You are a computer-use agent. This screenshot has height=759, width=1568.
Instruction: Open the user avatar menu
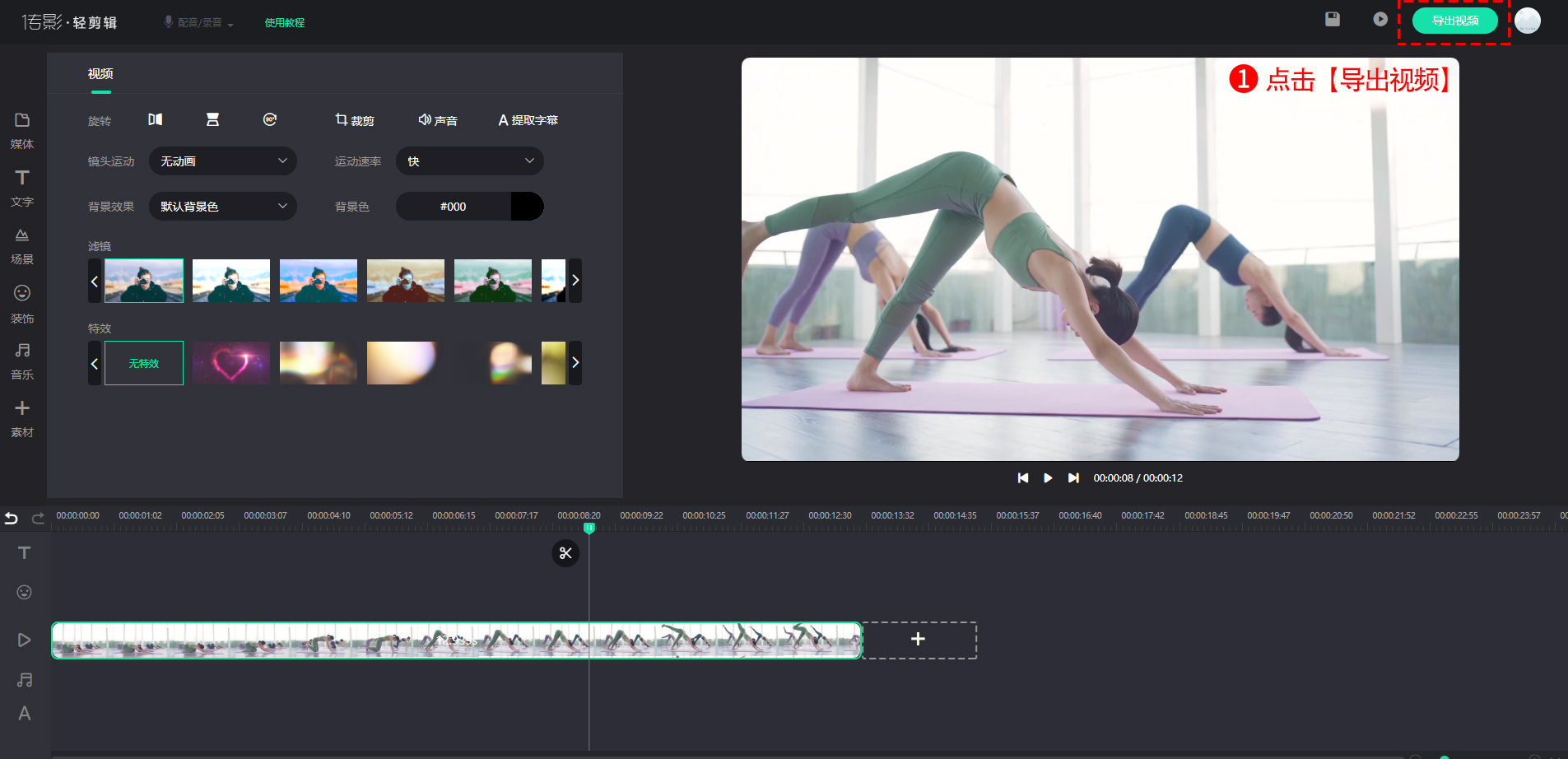coord(1528,20)
